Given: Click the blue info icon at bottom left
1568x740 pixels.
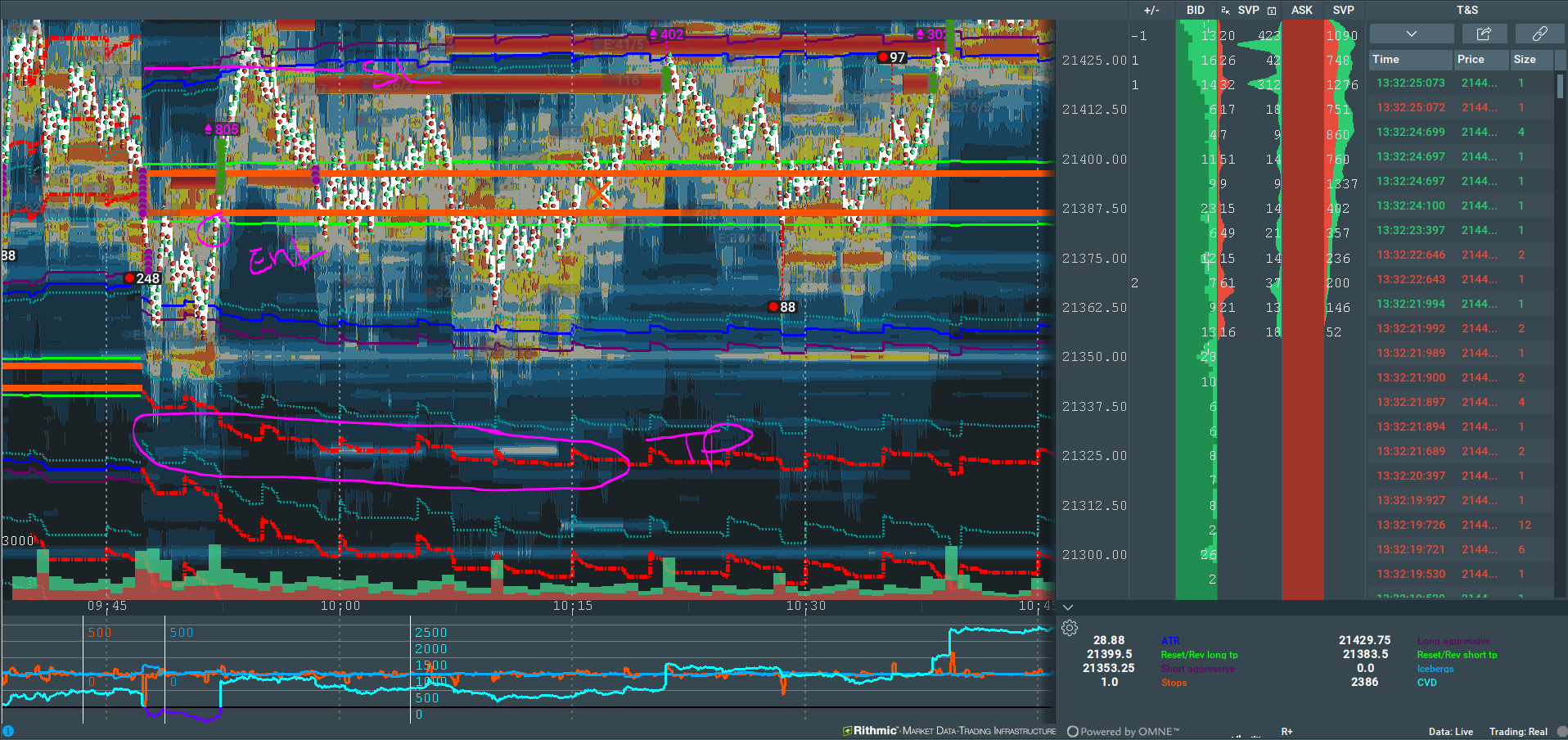Looking at the screenshot, I should pos(8,731).
